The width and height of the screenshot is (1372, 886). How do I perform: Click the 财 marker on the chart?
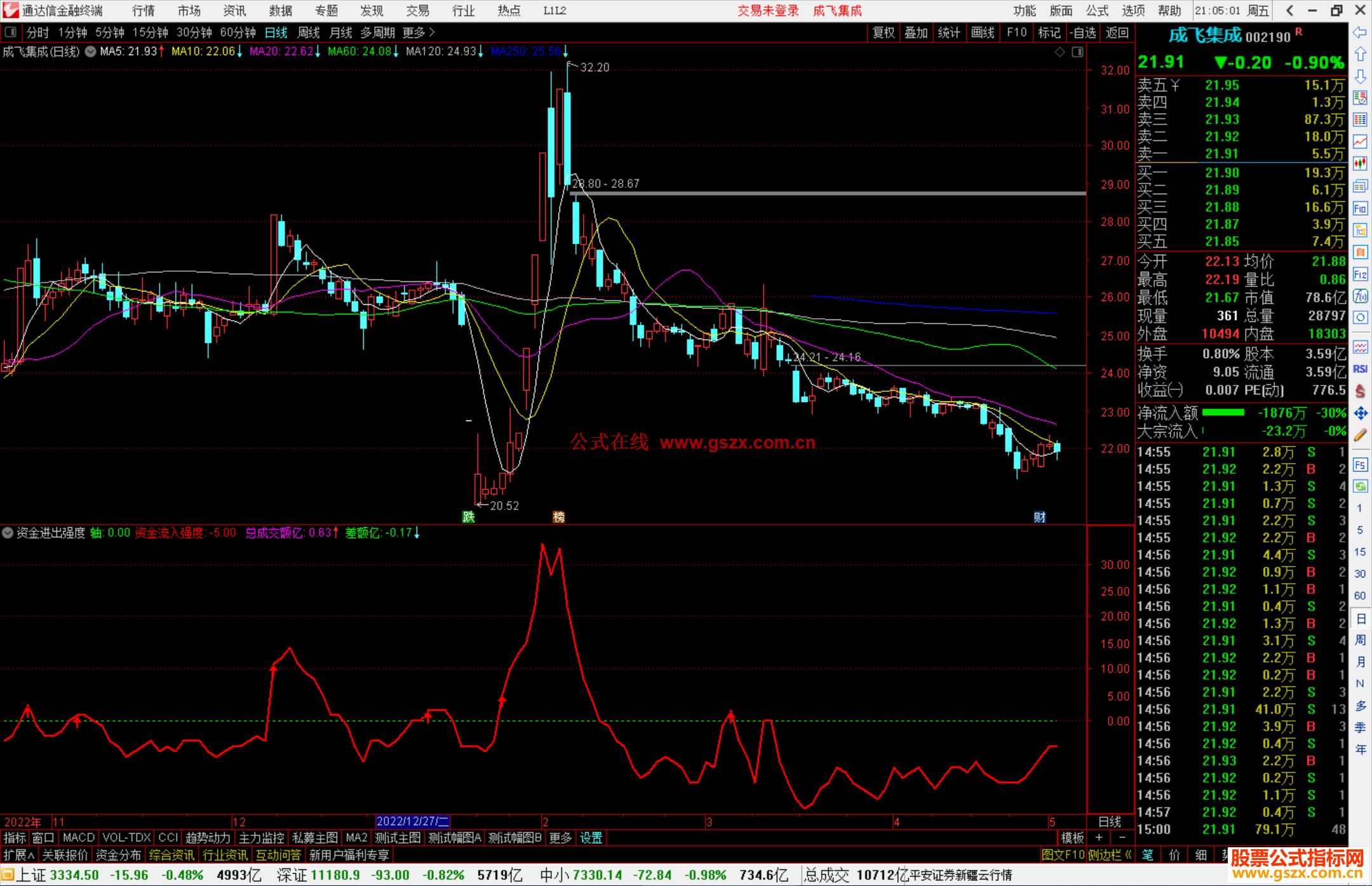1039,517
